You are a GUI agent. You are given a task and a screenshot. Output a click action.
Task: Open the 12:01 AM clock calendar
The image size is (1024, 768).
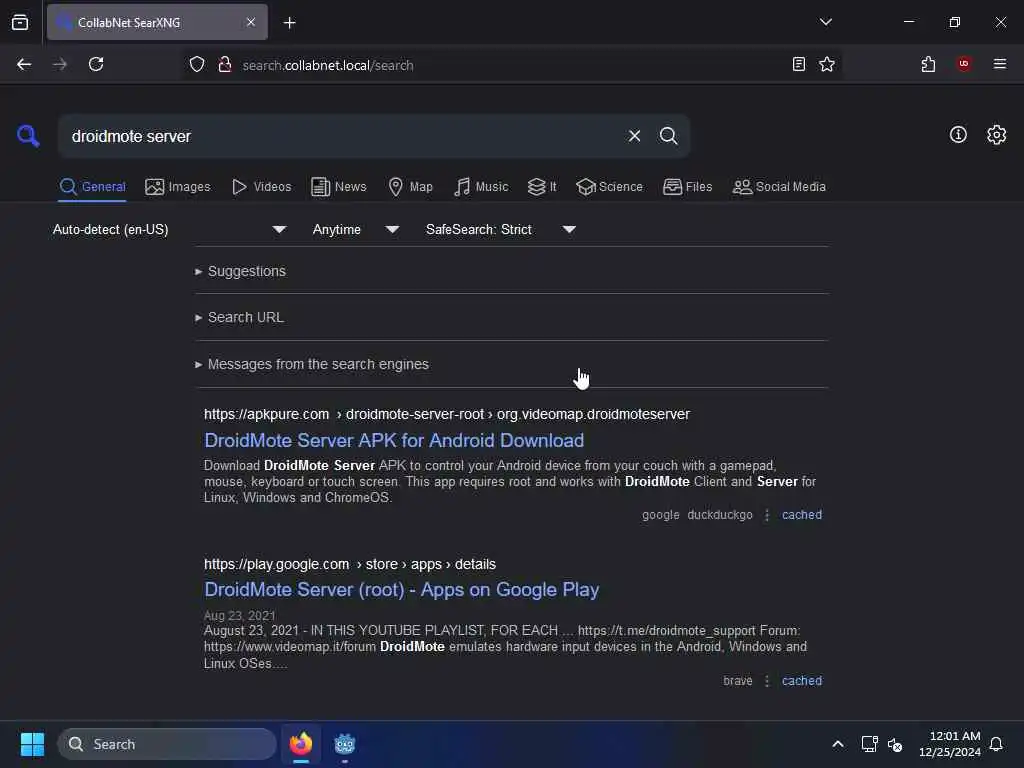coord(950,744)
